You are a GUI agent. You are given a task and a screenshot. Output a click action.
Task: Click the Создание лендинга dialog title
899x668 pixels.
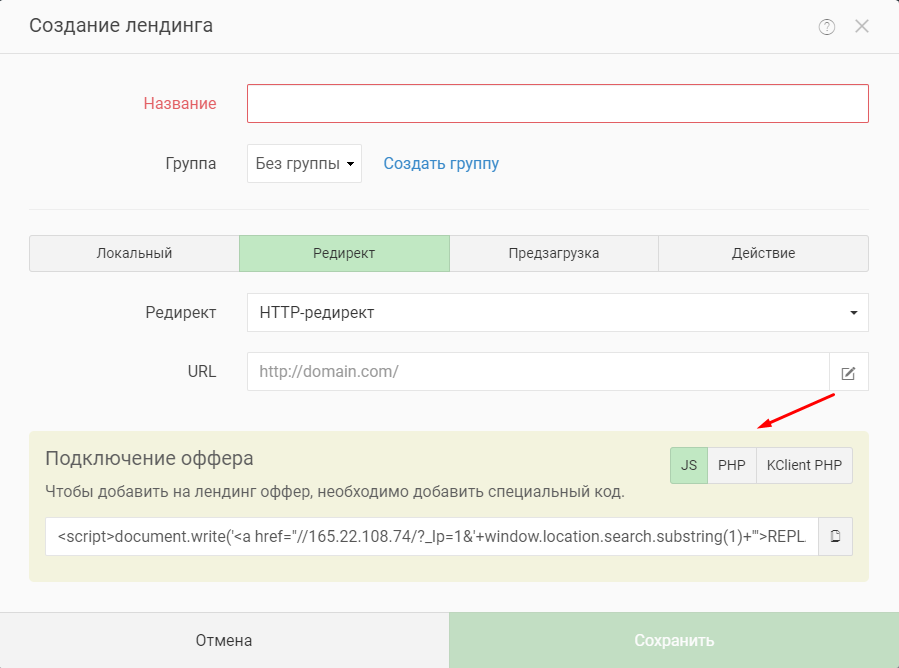(x=121, y=26)
